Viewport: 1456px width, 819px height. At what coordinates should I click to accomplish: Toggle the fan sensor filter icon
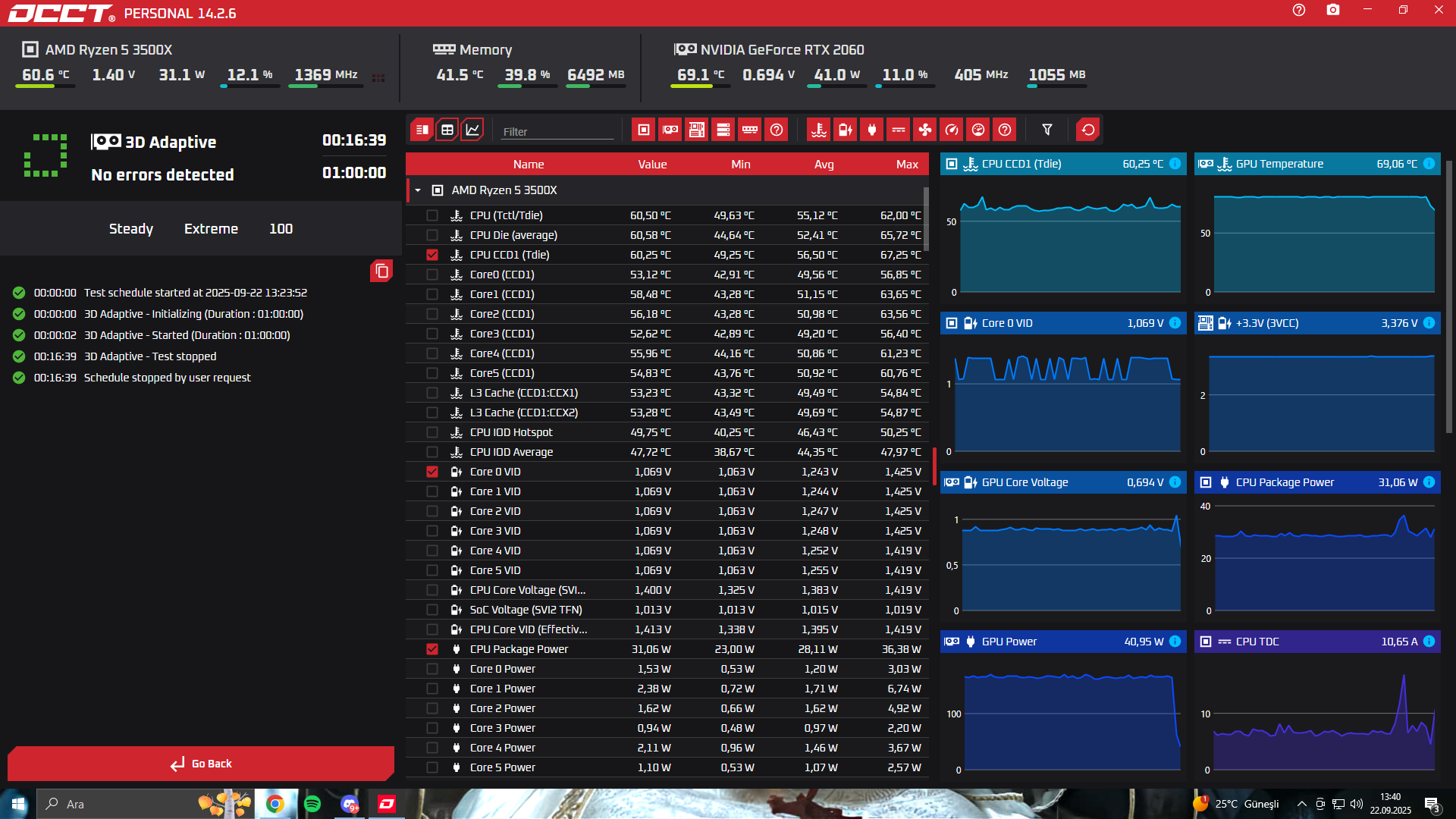(x=925, y=130)
